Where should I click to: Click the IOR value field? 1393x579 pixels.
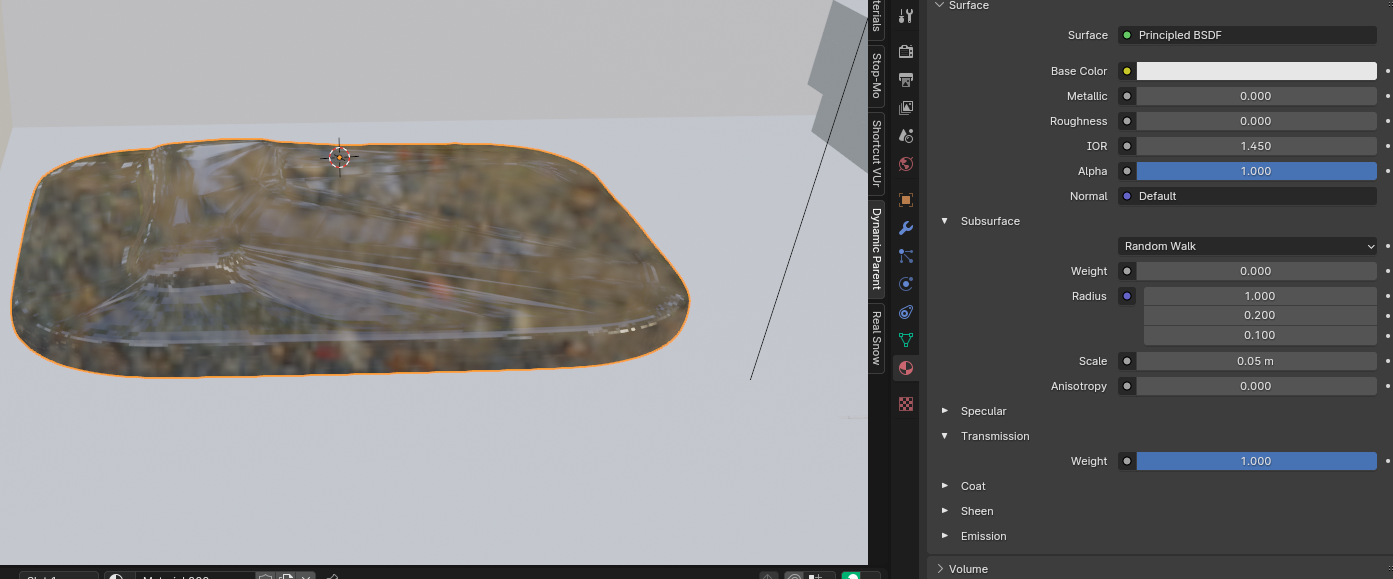(x=1257, y=146)
